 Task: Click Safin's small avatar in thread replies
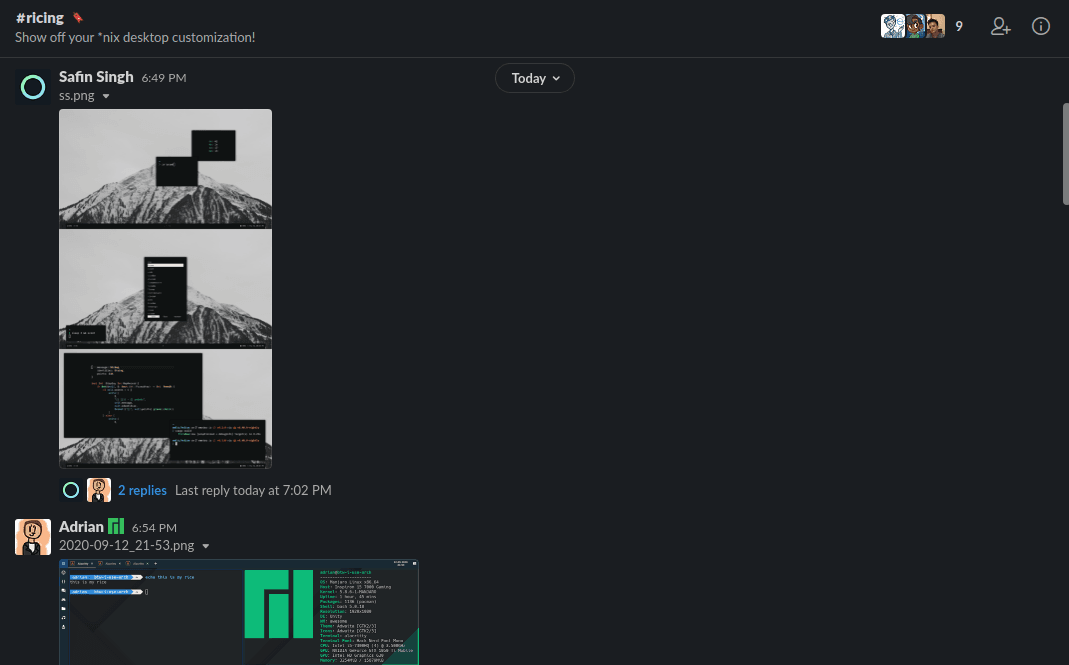click(x=71, y=490)
